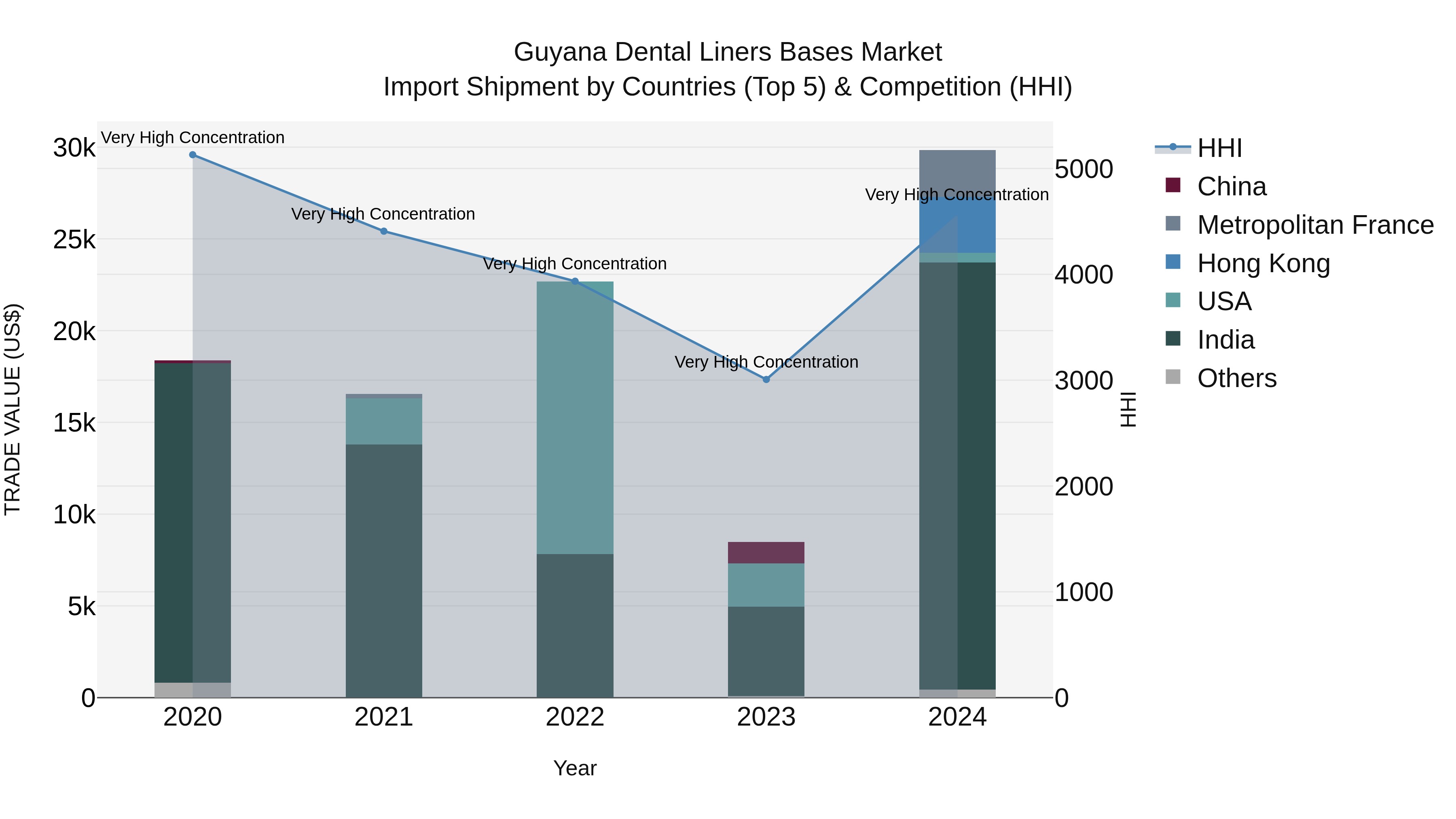This screenshot has width=1456, height=819.
Task: Click the Import Shipment by Countries subtitle
Action: tap(728, 87)
